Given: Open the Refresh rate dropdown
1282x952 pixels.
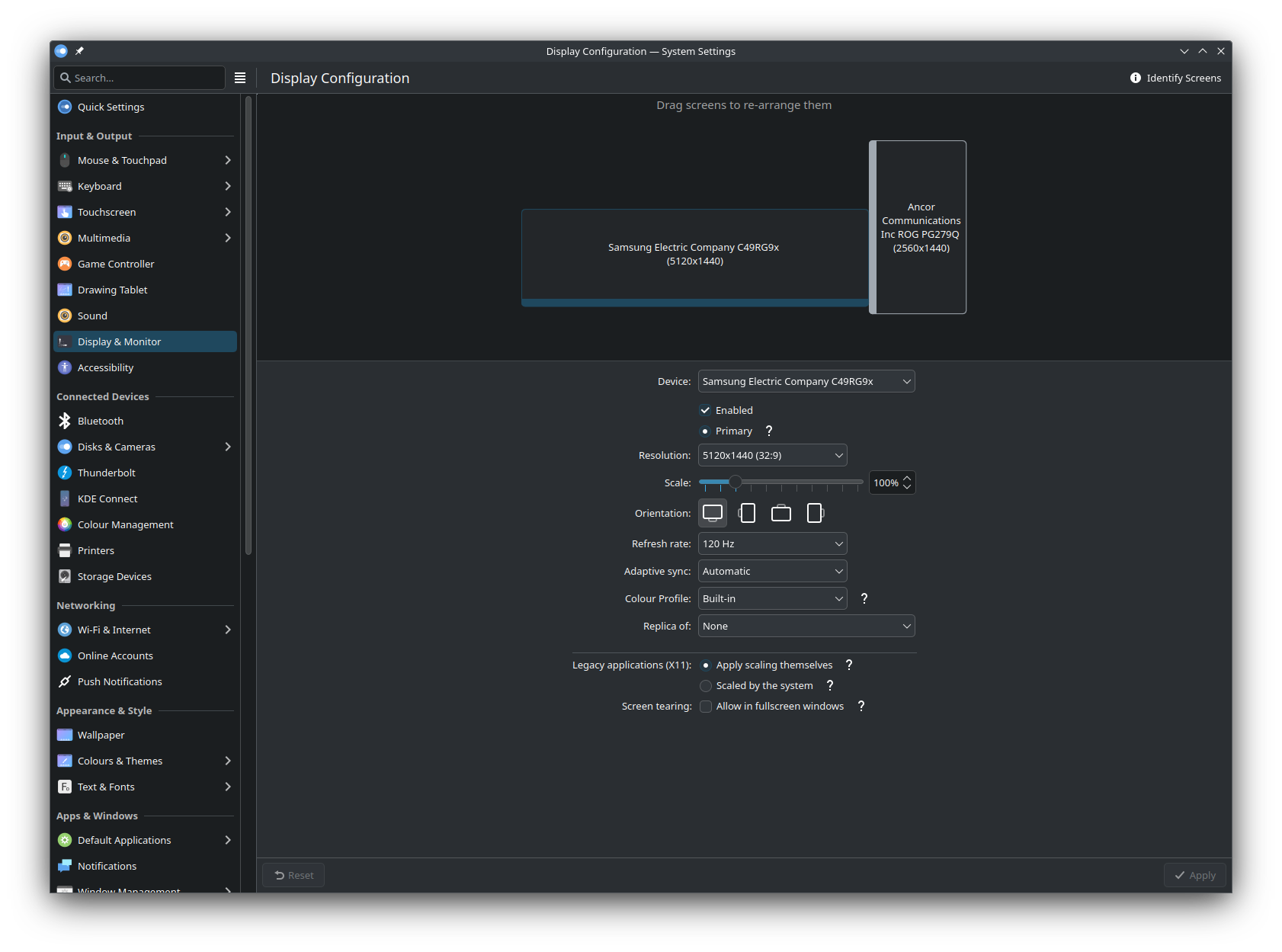Looking at the screenshot, I should (771, 543).
